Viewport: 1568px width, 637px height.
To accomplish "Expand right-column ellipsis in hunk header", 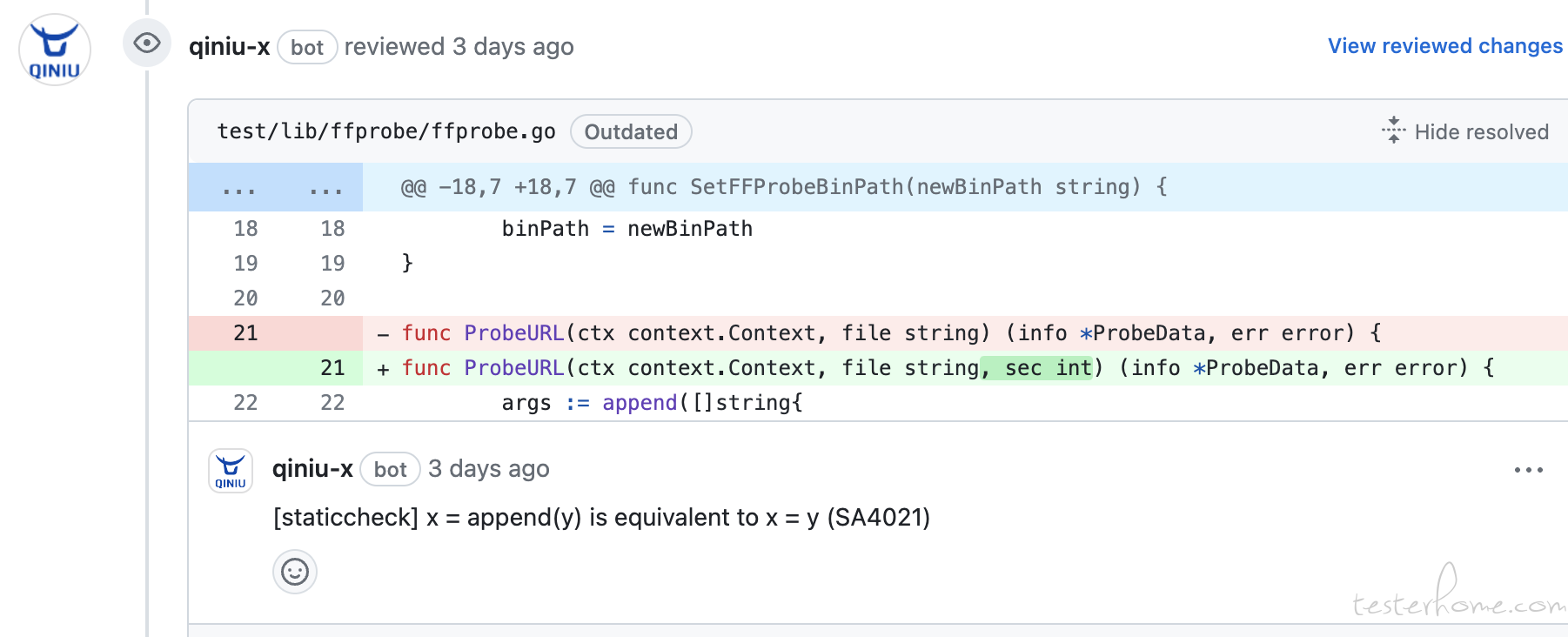I will [x=325, y=187].
